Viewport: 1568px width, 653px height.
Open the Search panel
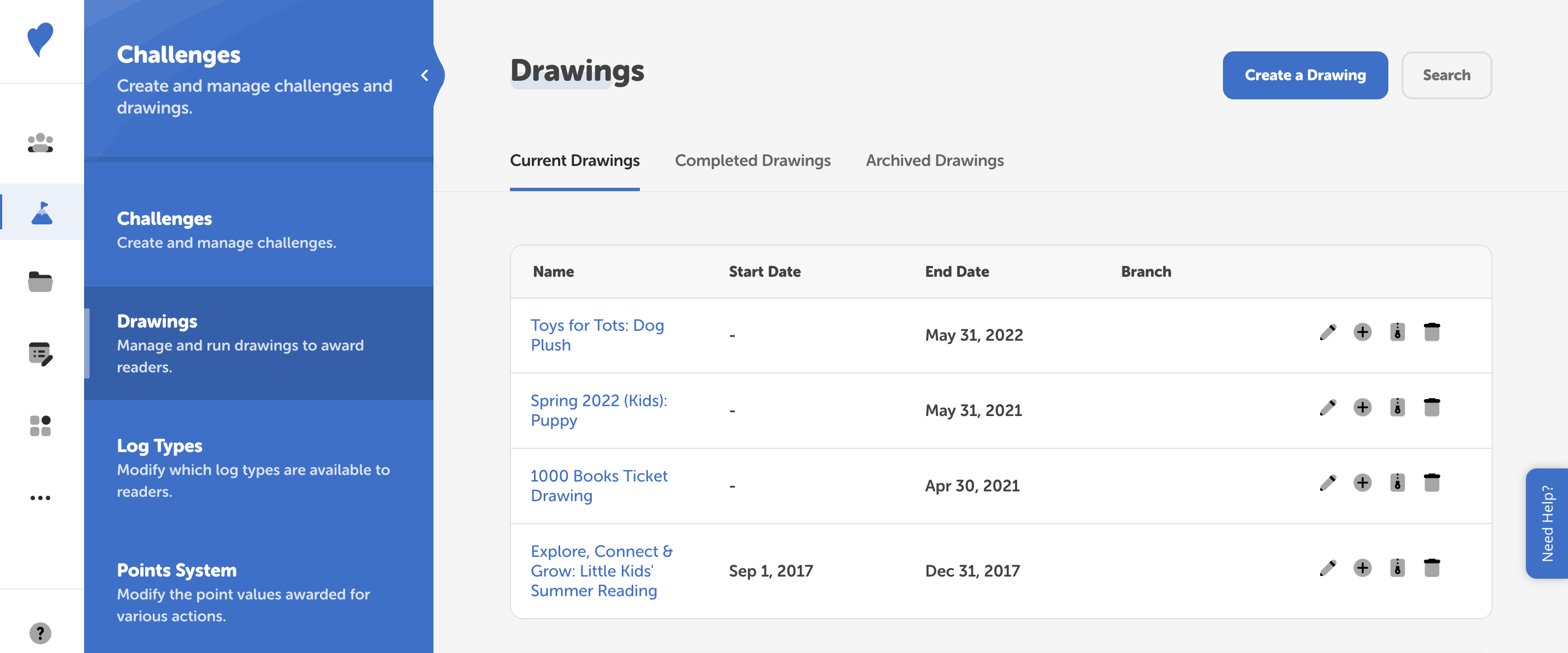(x=1447, y=75)
